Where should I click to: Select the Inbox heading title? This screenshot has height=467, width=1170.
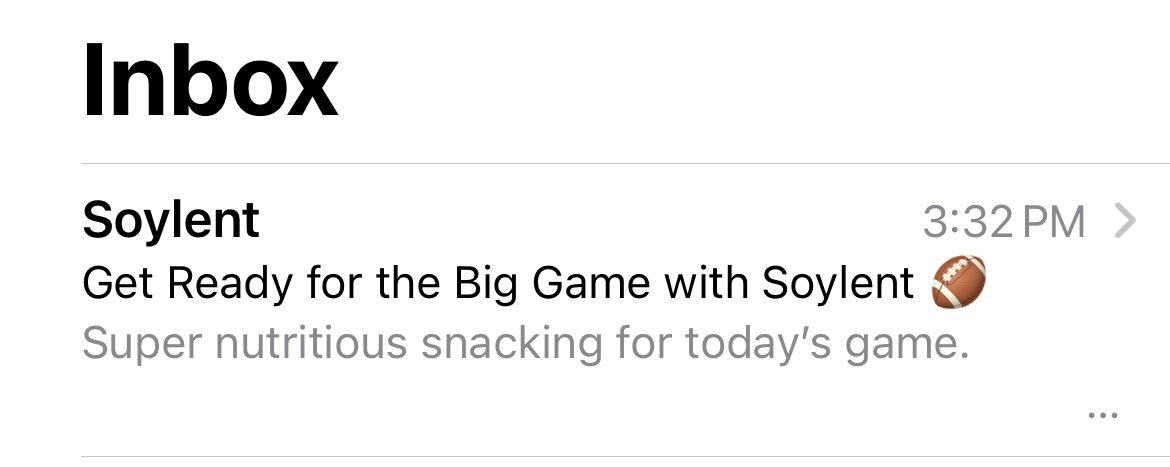pyautogui.click(x=210, y=80)
